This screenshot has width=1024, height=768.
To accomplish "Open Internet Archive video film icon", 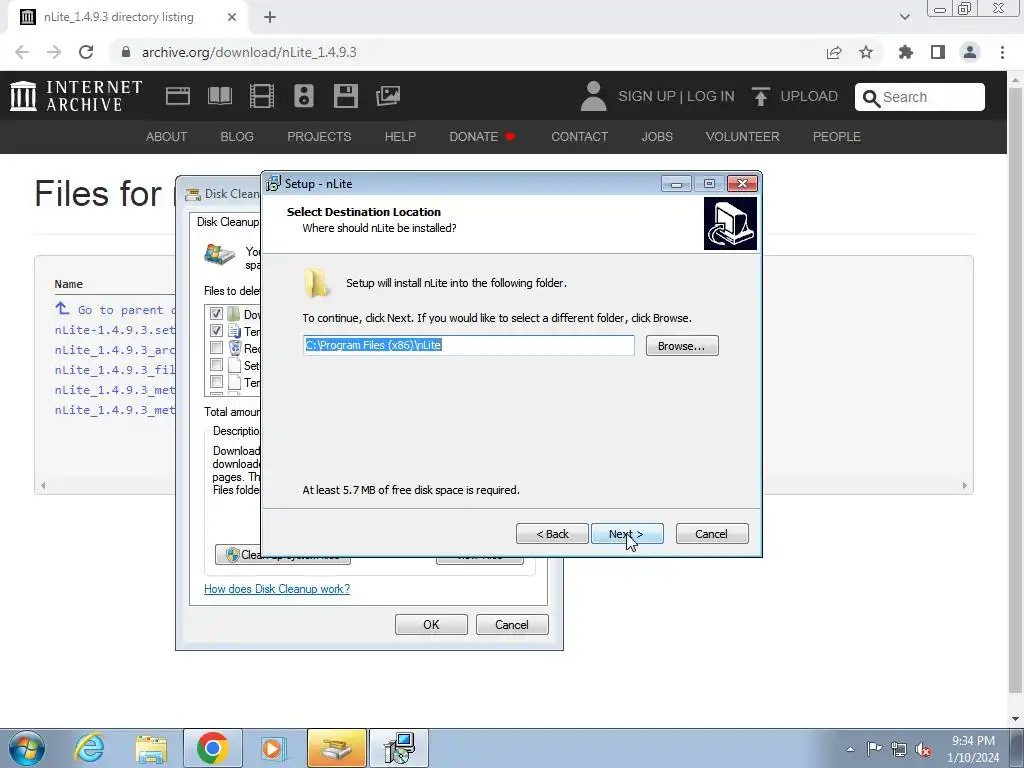I will click(262, 96).
